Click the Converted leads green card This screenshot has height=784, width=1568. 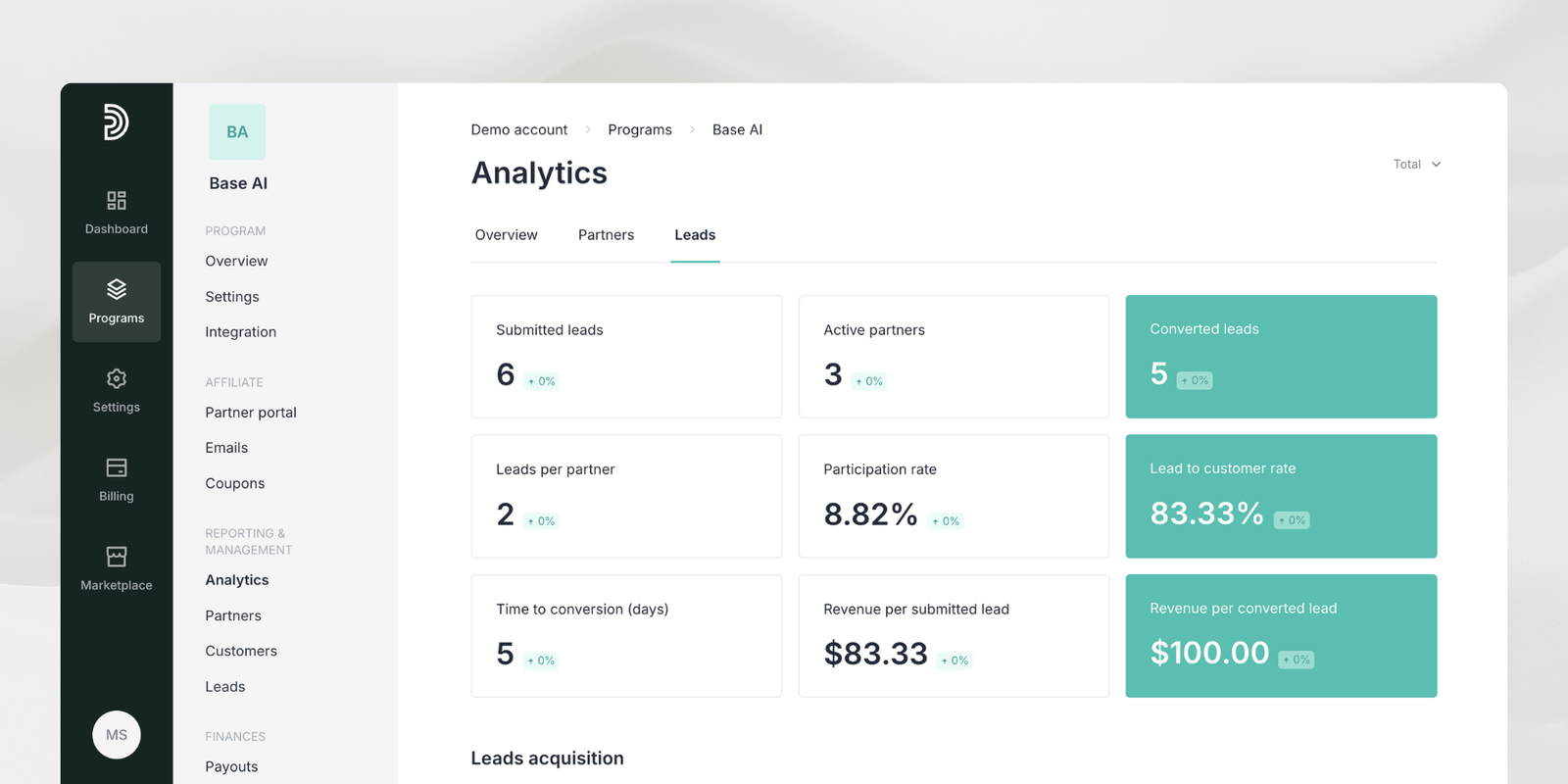pos(1281,357)
